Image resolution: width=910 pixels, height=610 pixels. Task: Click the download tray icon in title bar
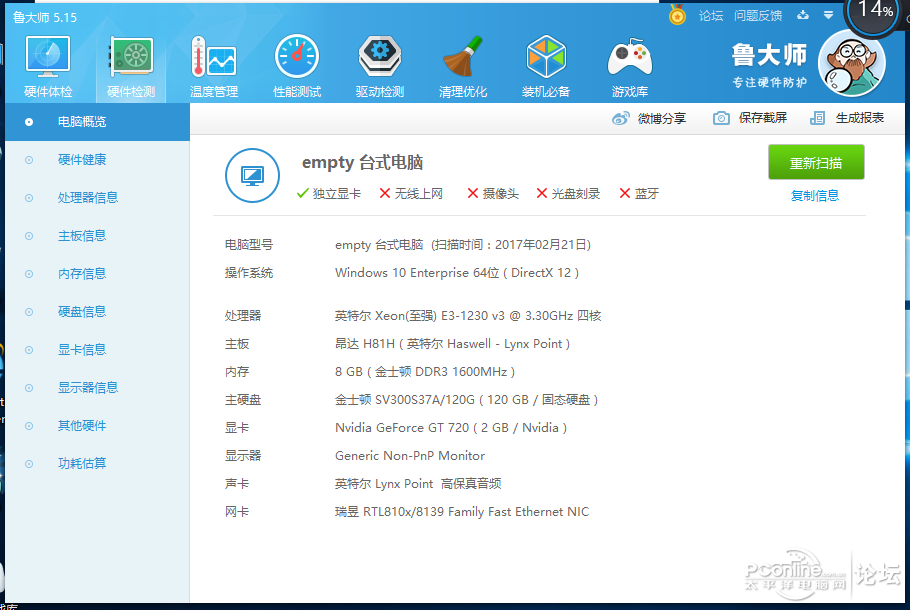coord(803,15)
